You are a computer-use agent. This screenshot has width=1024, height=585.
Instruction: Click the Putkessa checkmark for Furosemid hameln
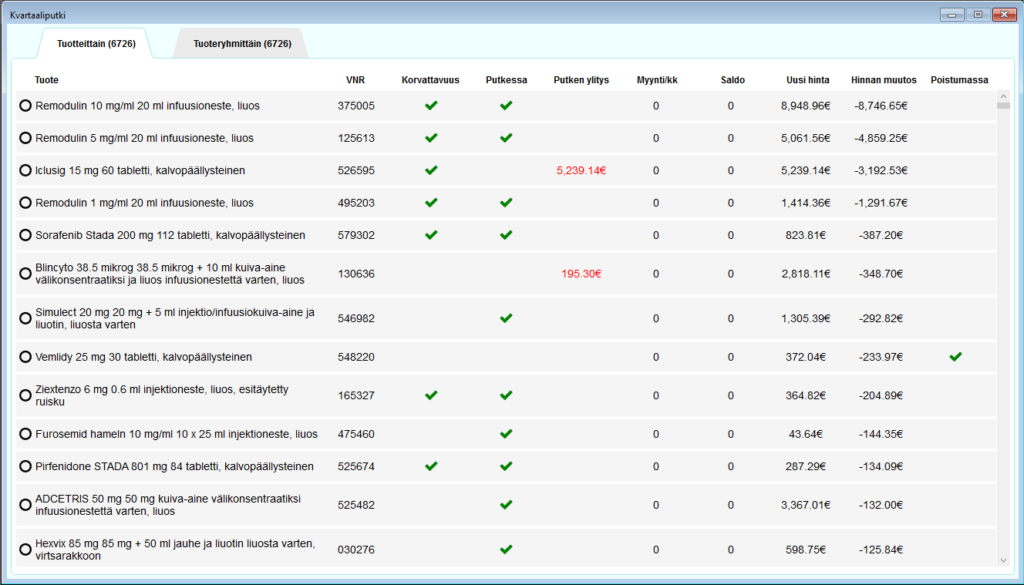(506, 434)
